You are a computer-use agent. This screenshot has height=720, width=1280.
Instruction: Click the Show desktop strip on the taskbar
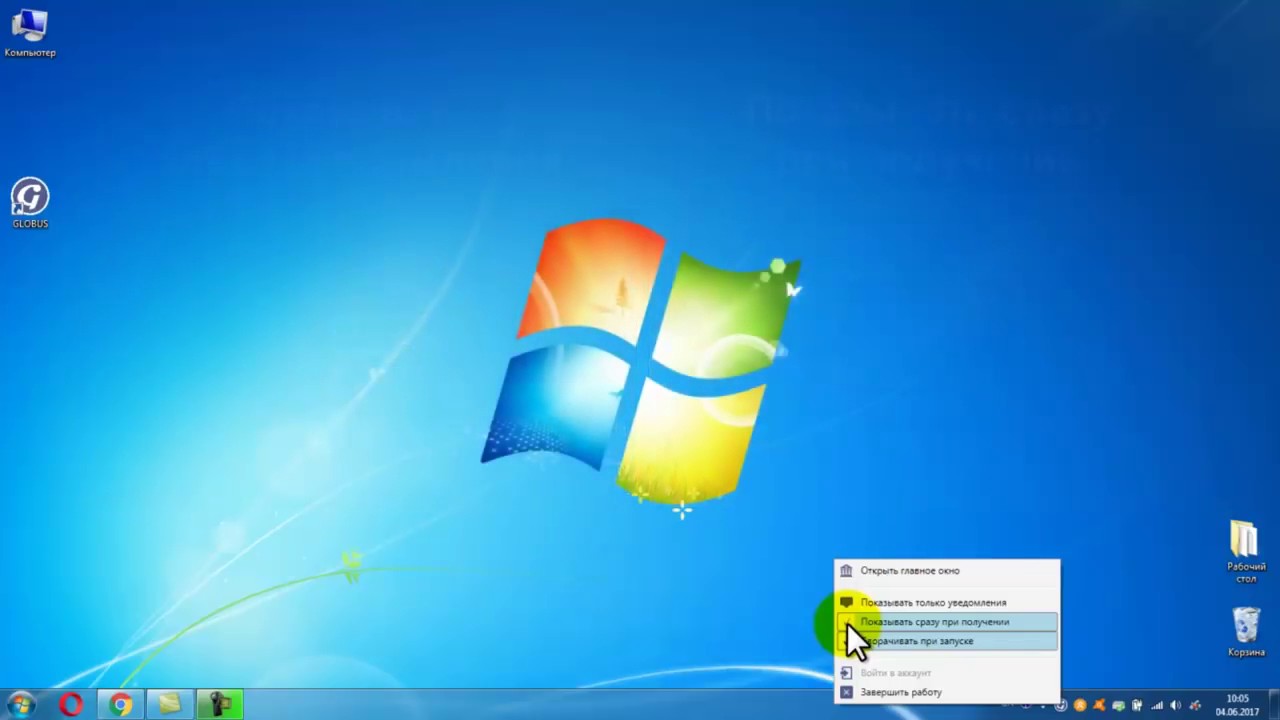[x=1274, y=705]
